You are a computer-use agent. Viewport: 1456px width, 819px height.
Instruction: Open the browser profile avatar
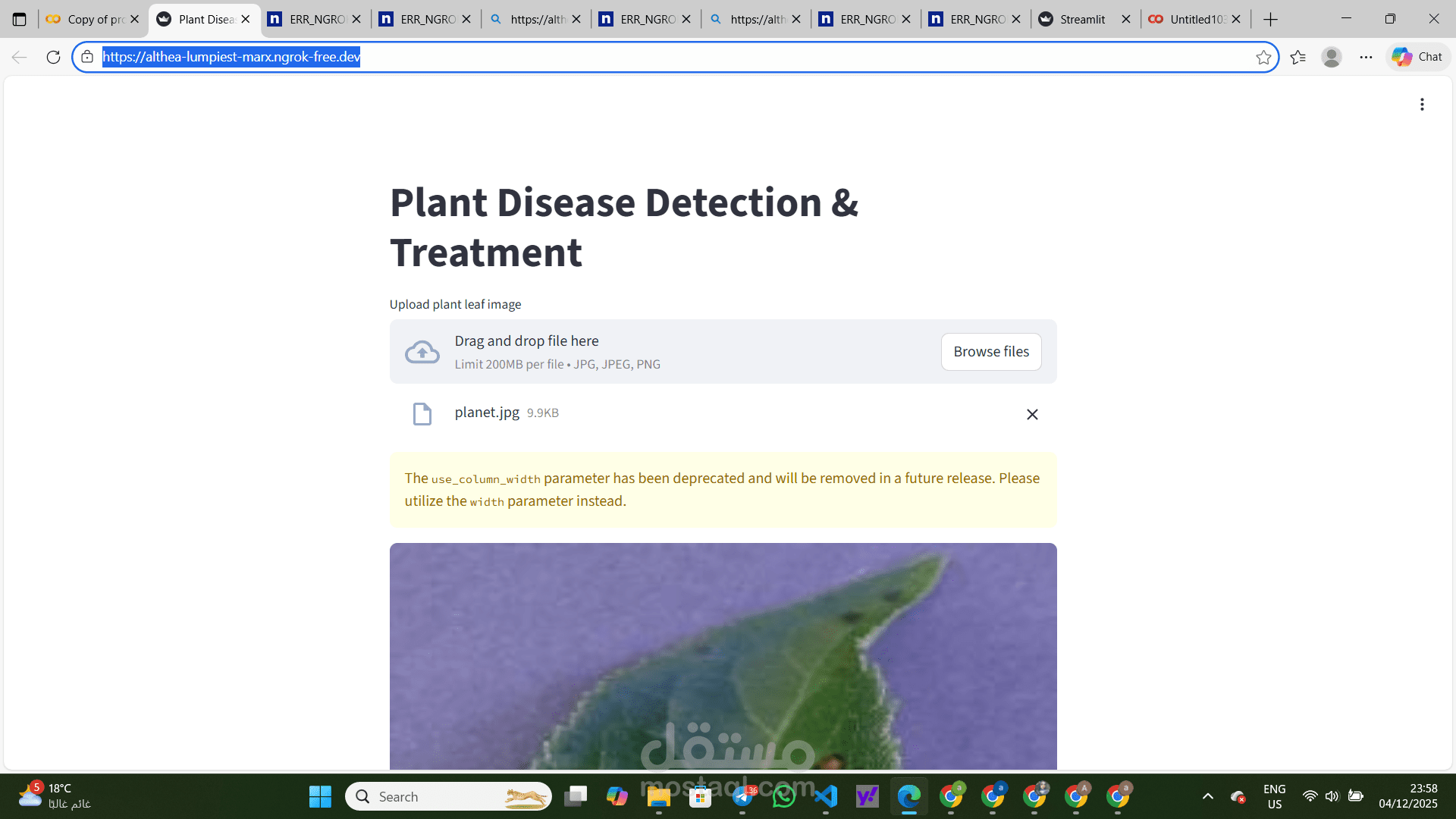click(x=1332, y=57)
